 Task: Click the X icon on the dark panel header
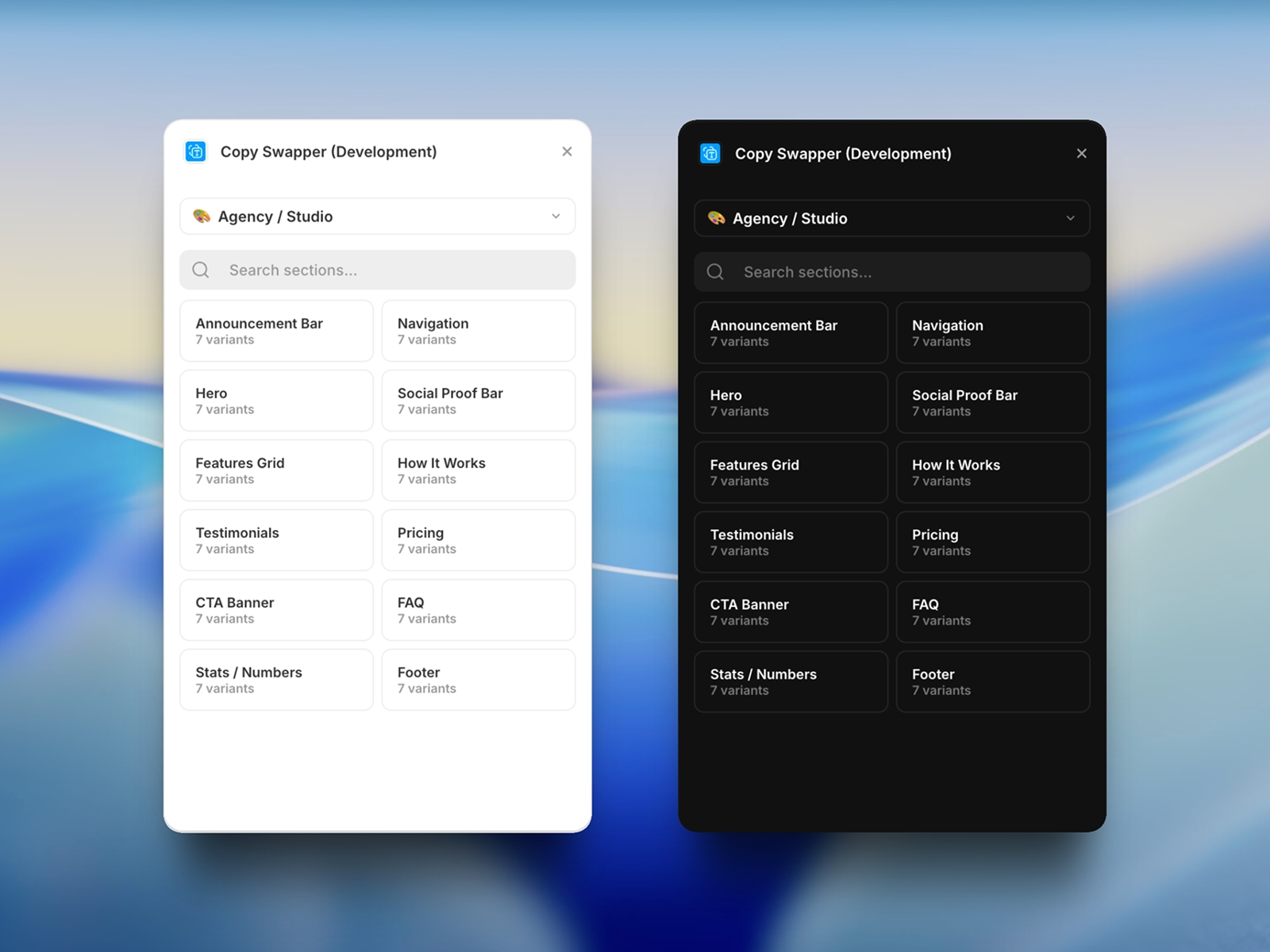click(1081, 153)
